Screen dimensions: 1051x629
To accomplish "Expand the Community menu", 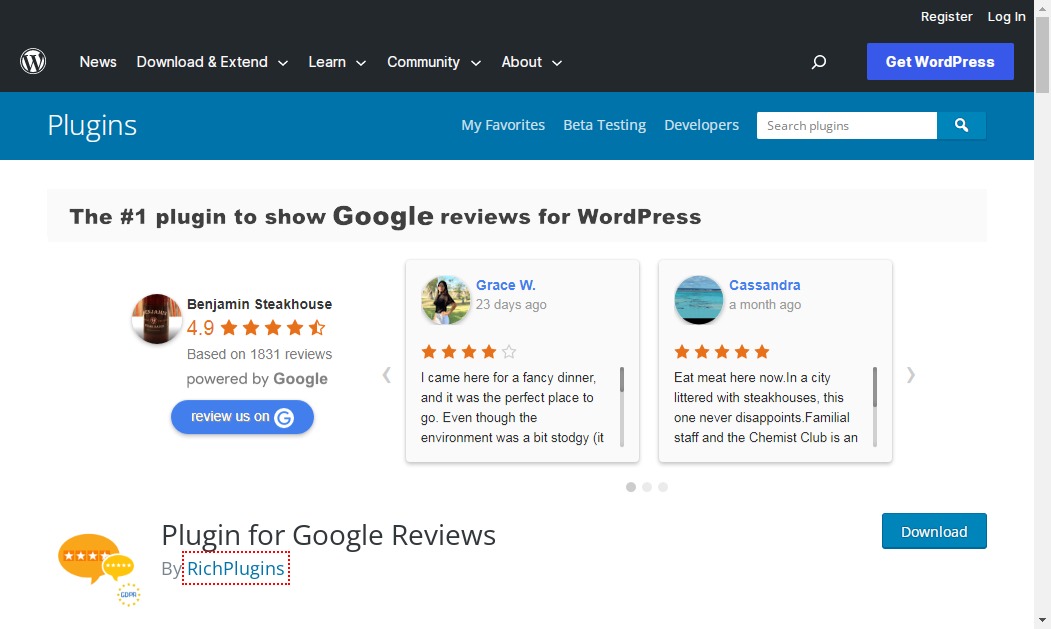I will [x=434, y=62].
